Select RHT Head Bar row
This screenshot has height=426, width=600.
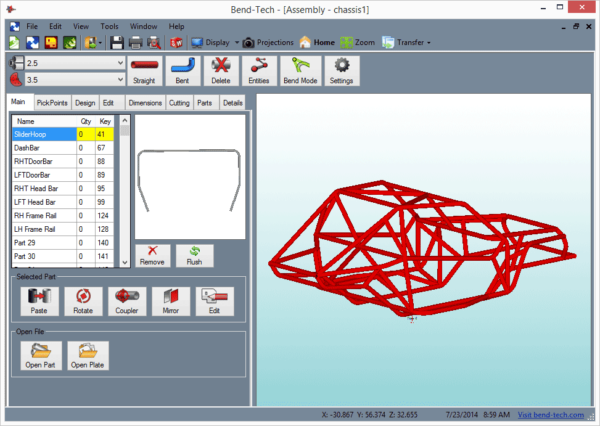63,188
